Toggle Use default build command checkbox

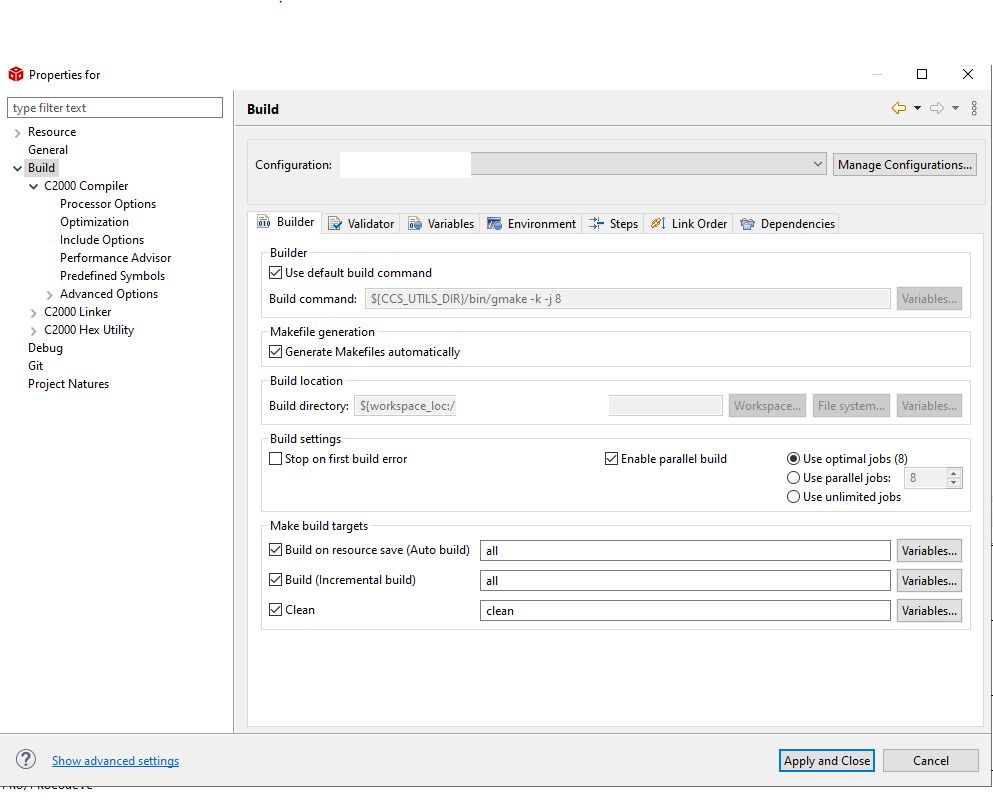tap(275, 273)
